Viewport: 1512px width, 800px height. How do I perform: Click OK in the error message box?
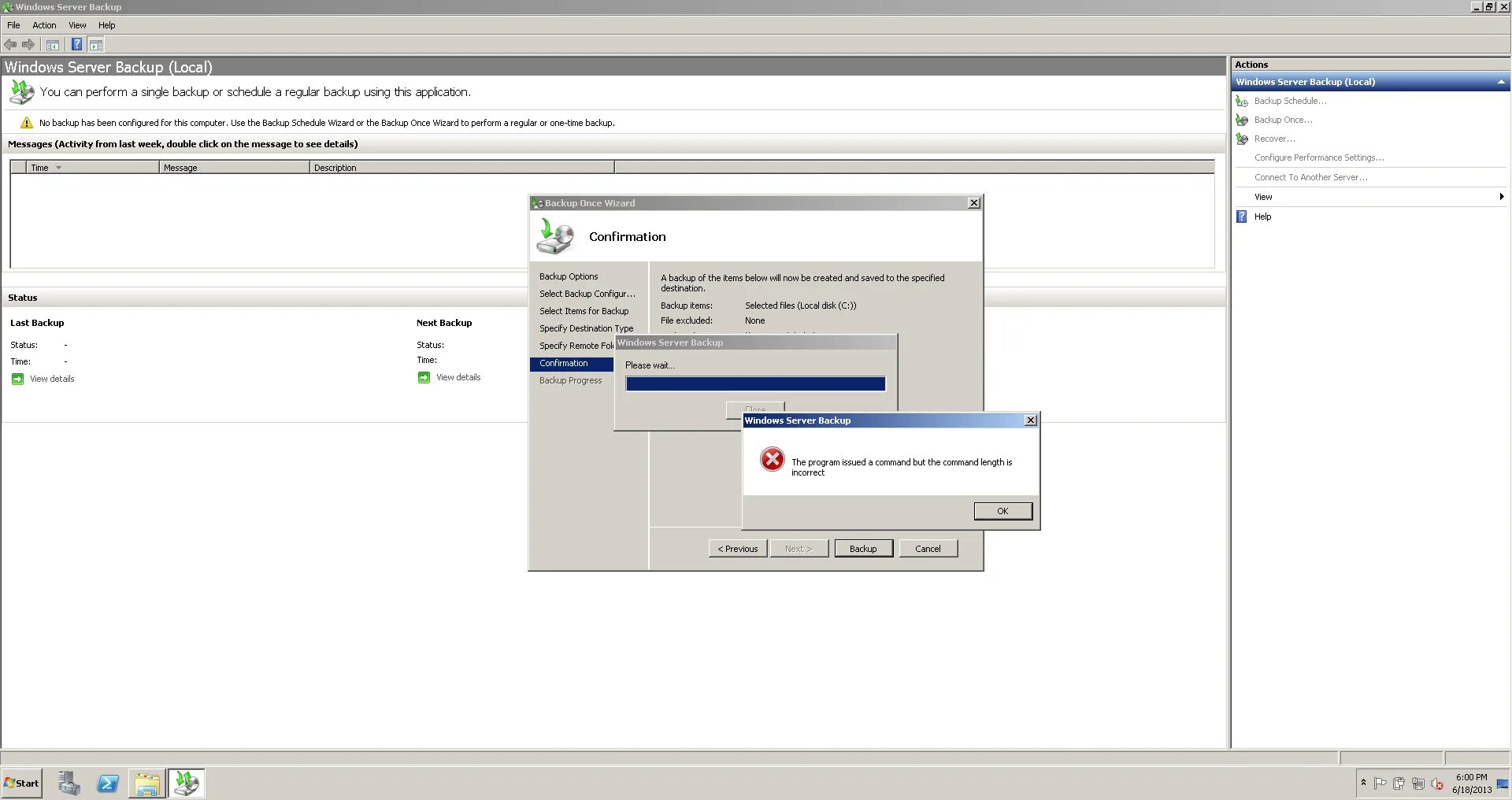tap(1002, 511)
